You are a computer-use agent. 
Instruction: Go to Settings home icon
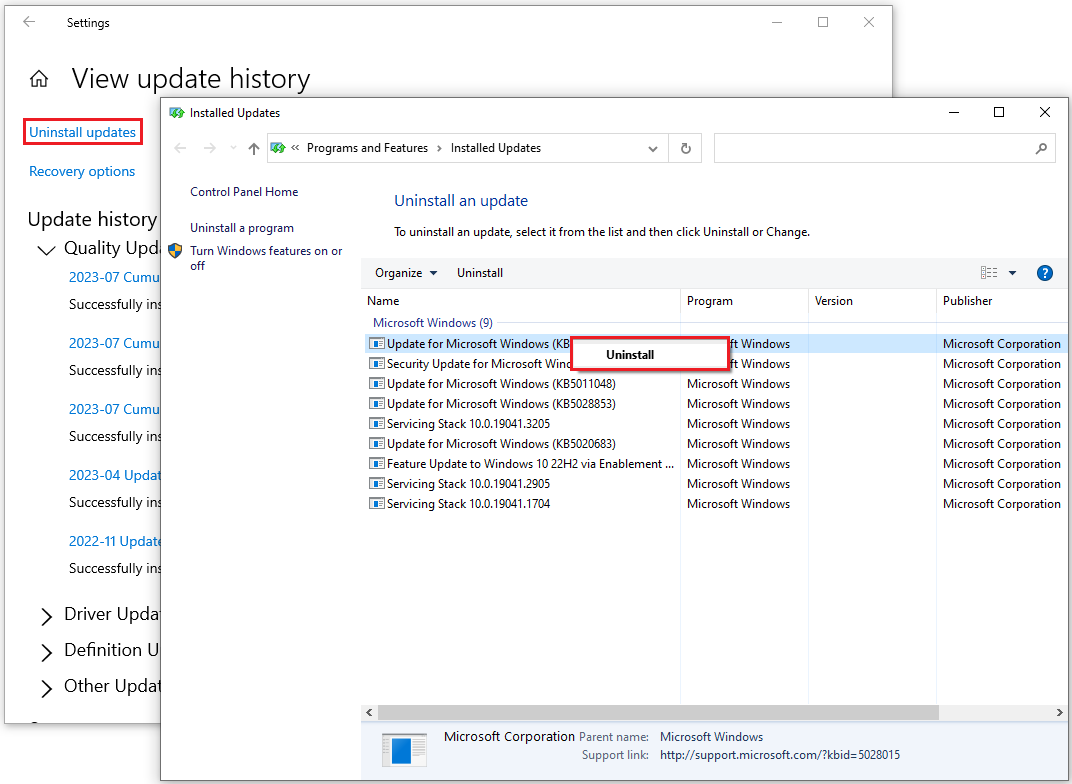click(x=39, y=79)
